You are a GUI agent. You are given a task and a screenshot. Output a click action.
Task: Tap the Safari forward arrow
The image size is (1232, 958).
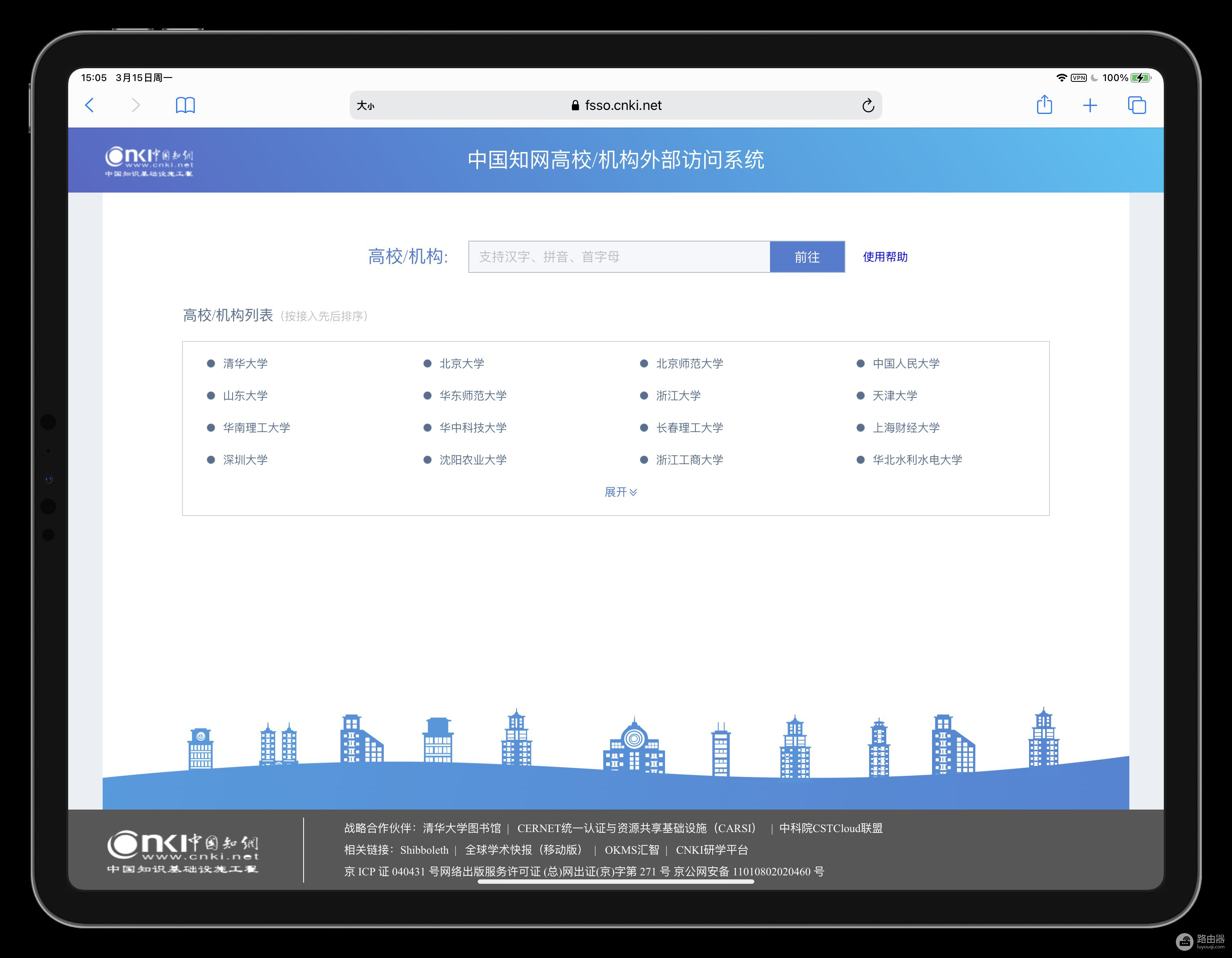click(x=136, y=105)
